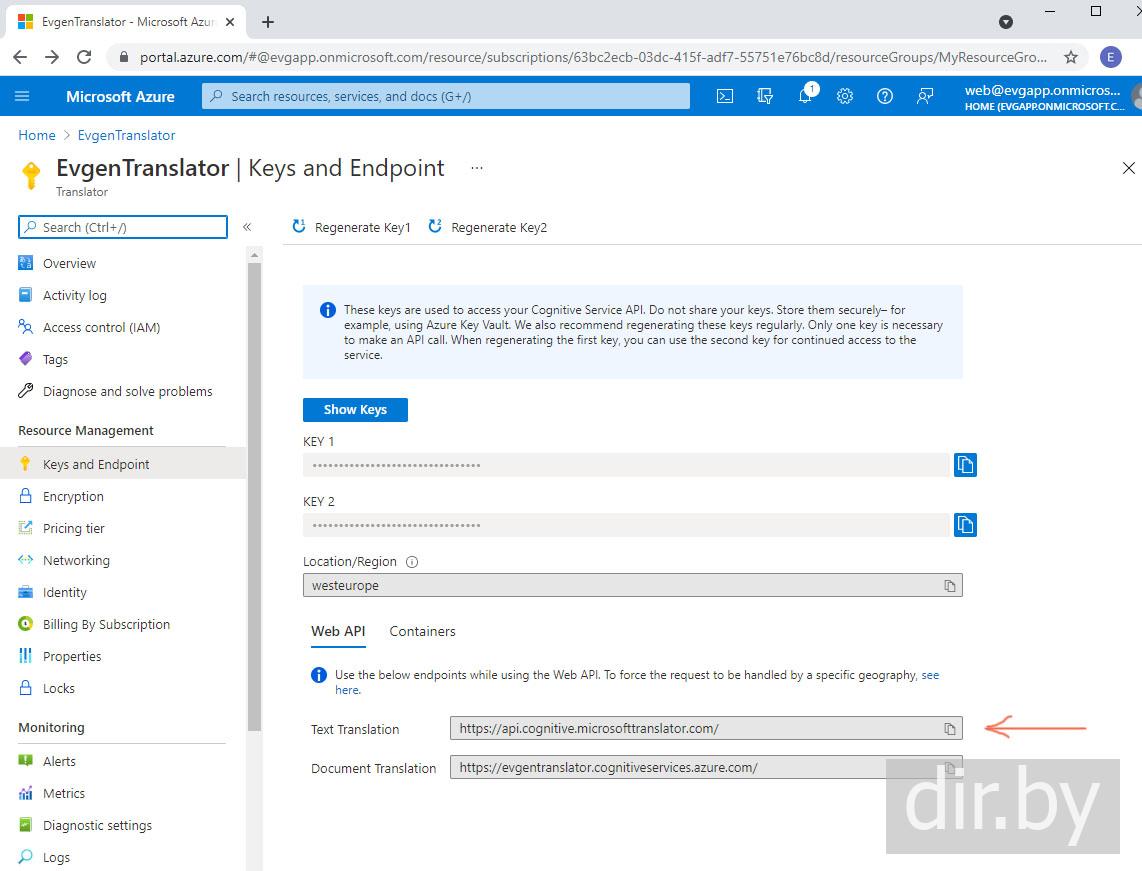This screenshot has width=1142, height=871.
Task: Copy KEY 2 to clipboard
Action: click(965, 525)
